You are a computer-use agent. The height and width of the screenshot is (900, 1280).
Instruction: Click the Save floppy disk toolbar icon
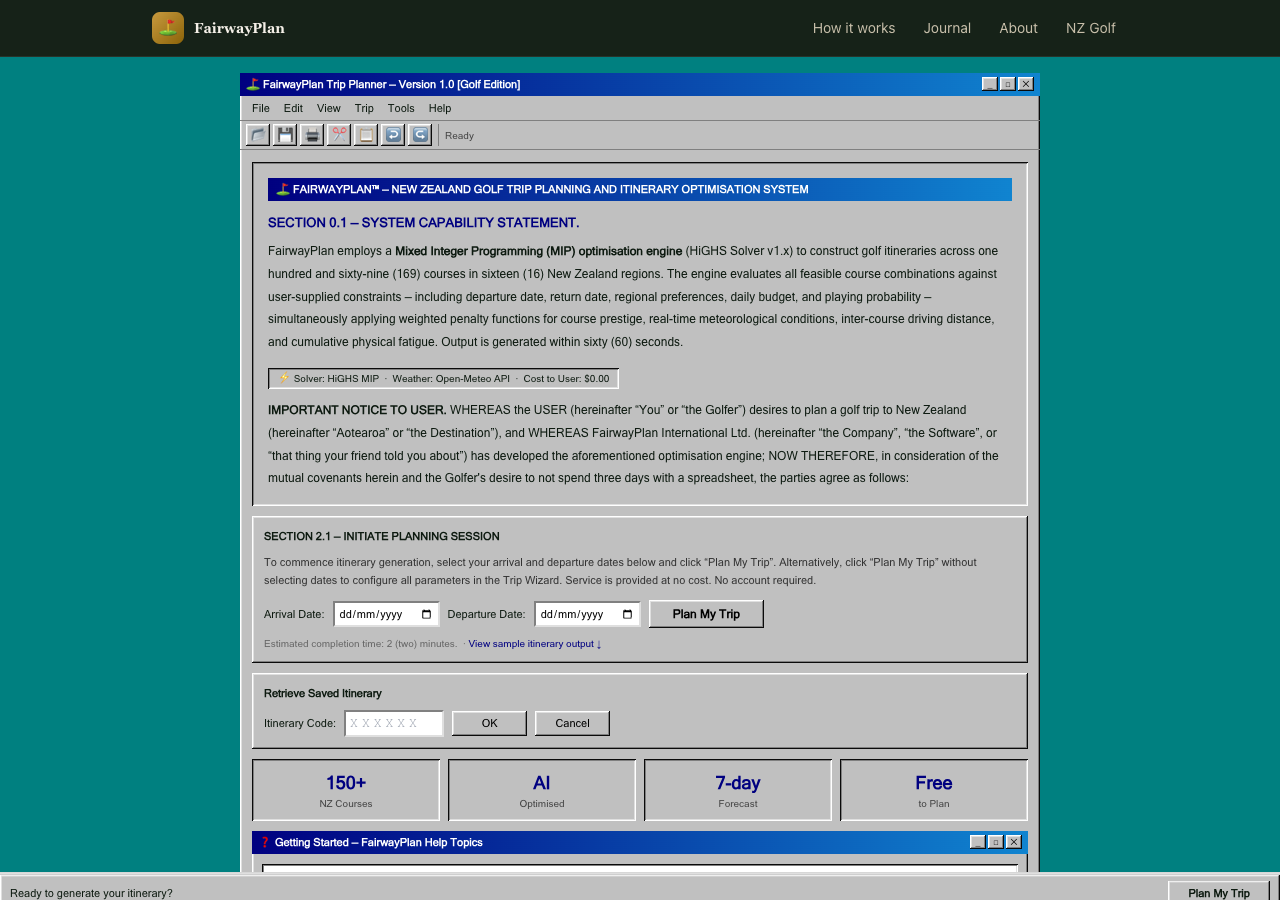click(x=285, y=135)
